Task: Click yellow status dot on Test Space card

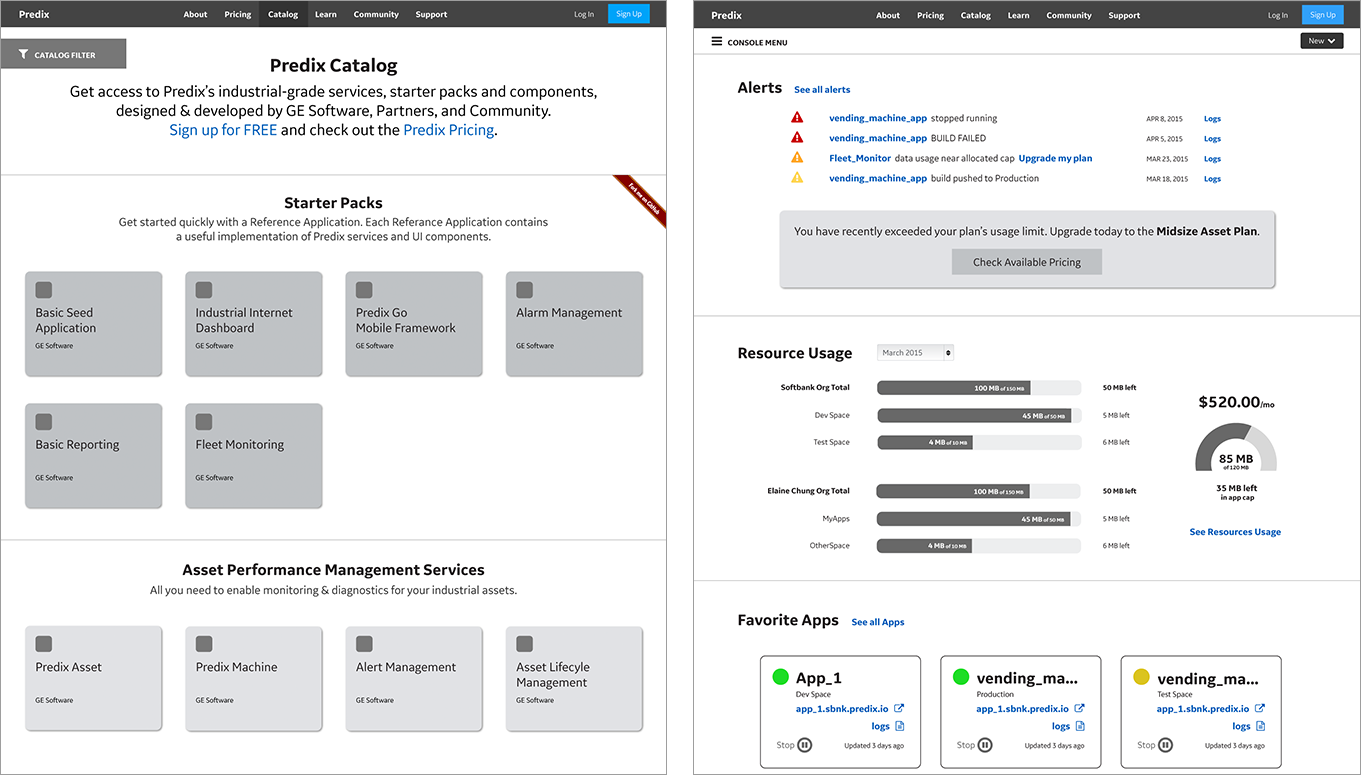Action: [x=1142, y=677]
